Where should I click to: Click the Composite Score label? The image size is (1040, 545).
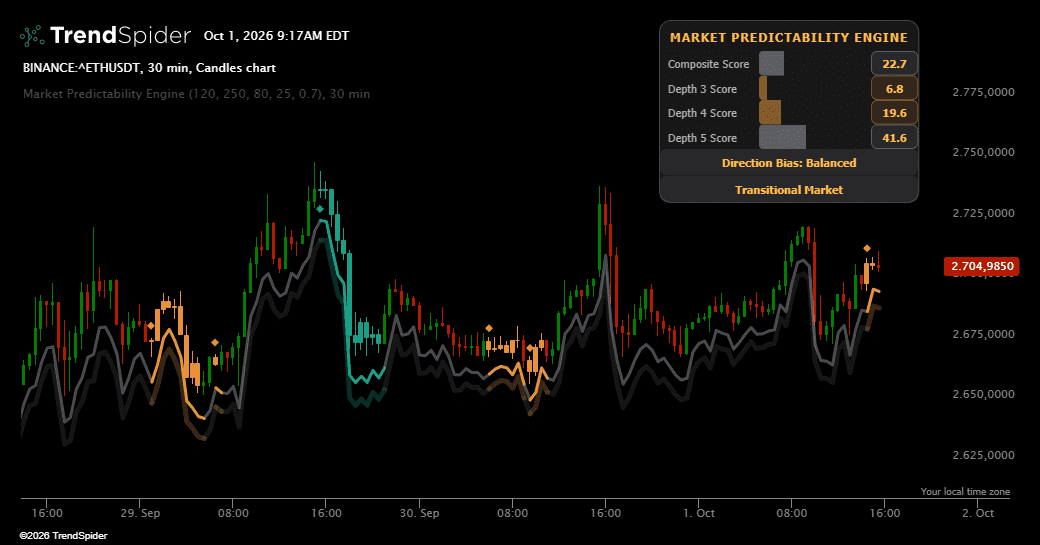[x=708, y=64]
